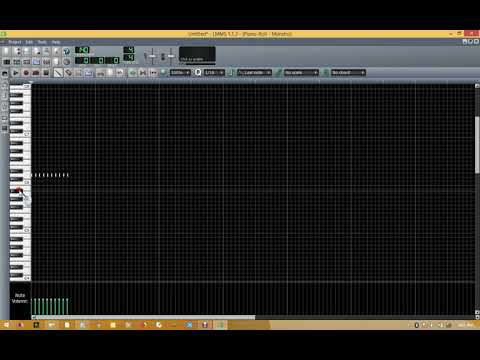The width and height of the screenshot is (480, 360).
Task: Copy selected notes
Action: click(x=110, y=73)
